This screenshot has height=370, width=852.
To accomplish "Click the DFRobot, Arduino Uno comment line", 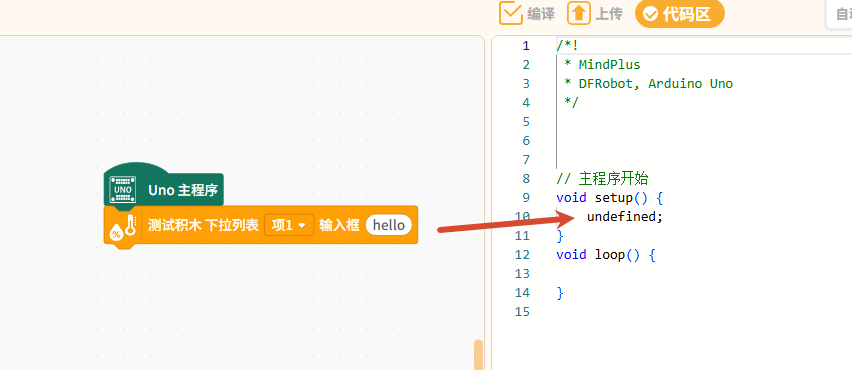I will (x=648, y=84).
